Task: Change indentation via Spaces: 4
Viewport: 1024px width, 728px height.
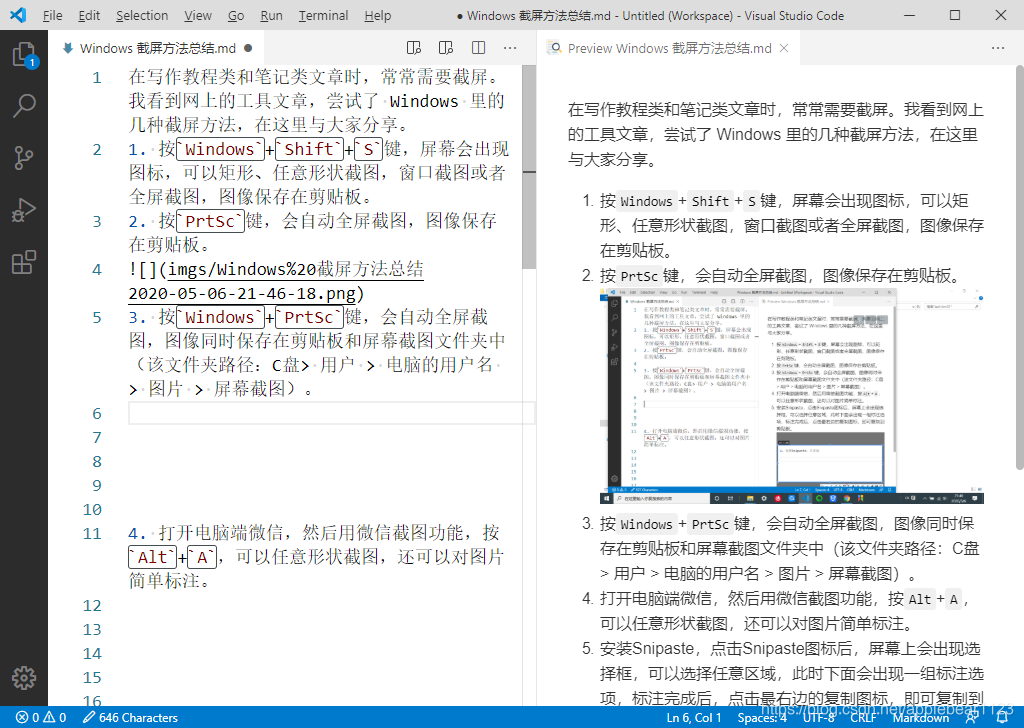Action: (762, 718)
